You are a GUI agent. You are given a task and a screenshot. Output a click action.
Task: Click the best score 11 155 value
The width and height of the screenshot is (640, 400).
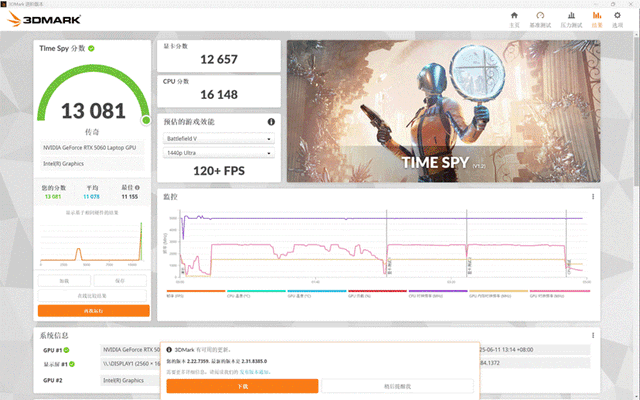(x=130, y=197)
